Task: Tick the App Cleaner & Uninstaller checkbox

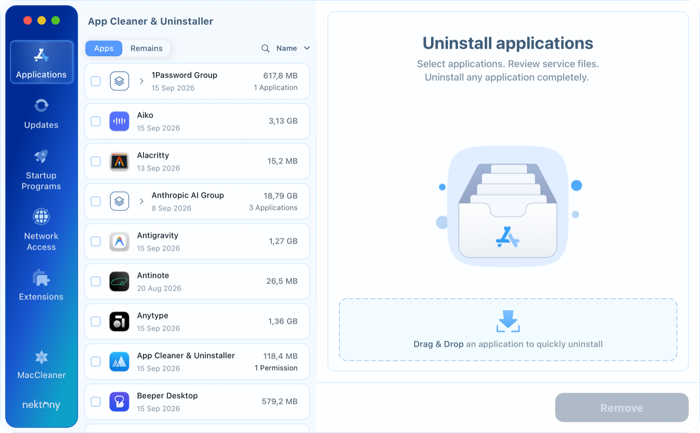Action: (x=96, y=362)
